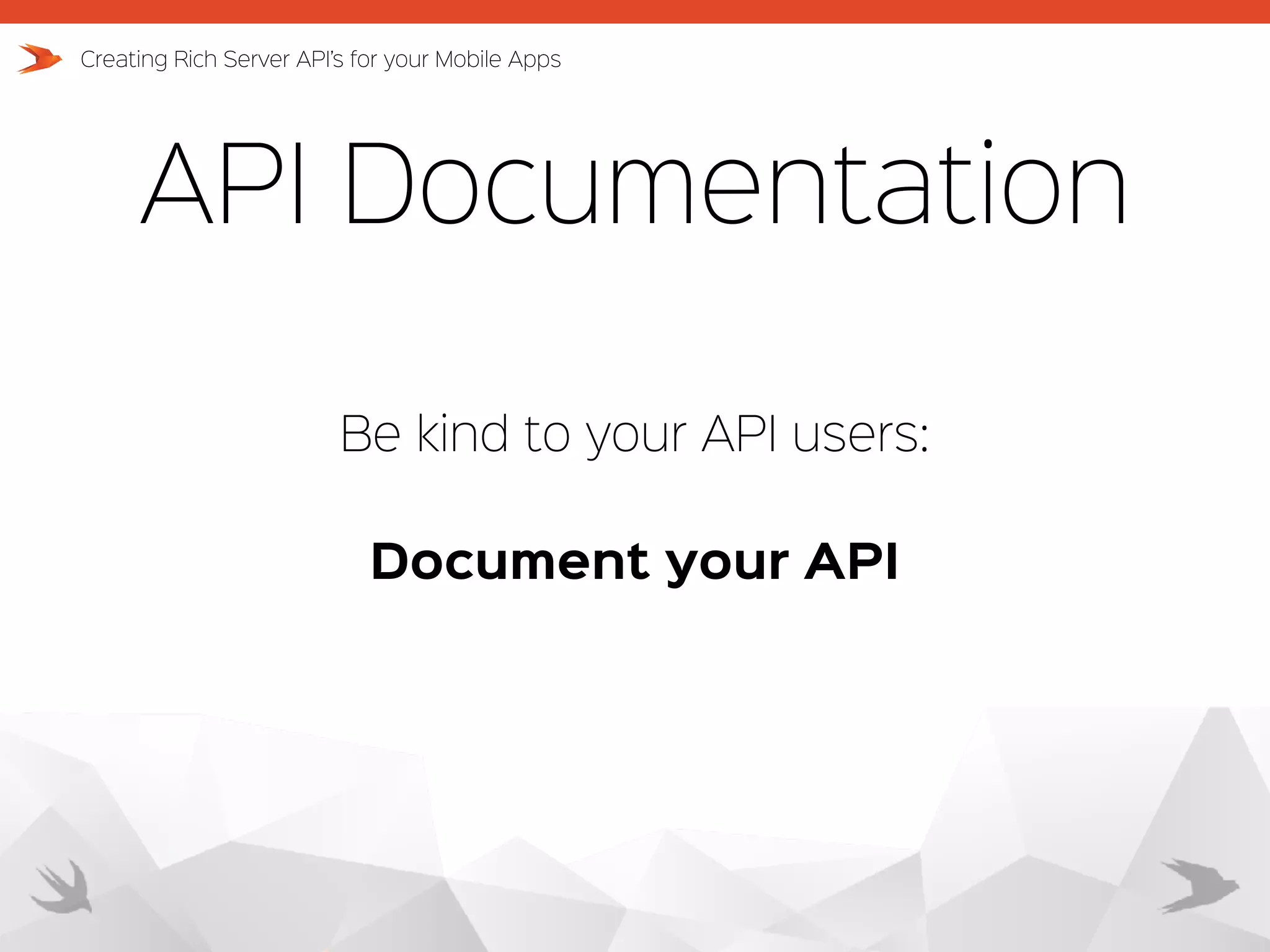Click the text 'Be kind to your API users:'

634,436
